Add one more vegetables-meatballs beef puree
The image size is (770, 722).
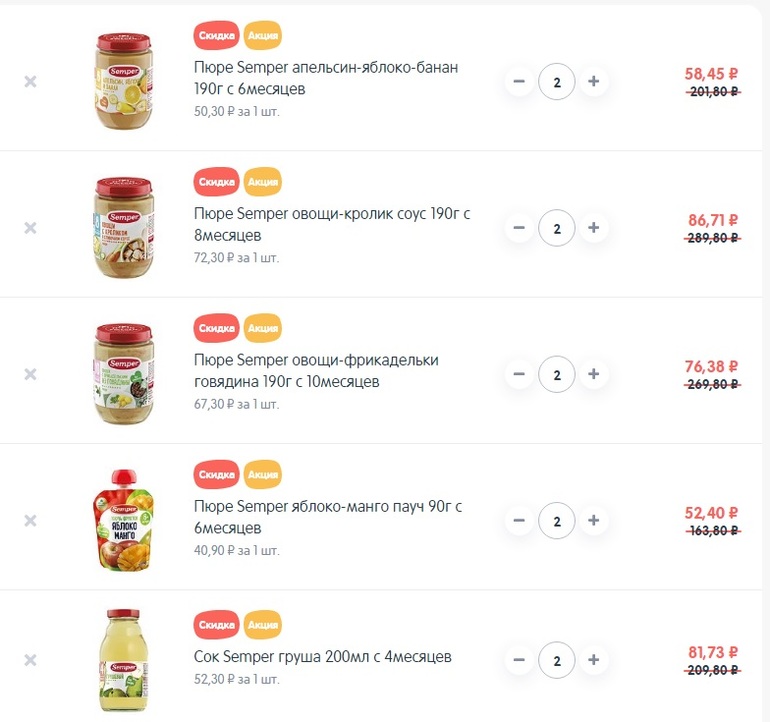pyautogui.click(x=593, y=374)
